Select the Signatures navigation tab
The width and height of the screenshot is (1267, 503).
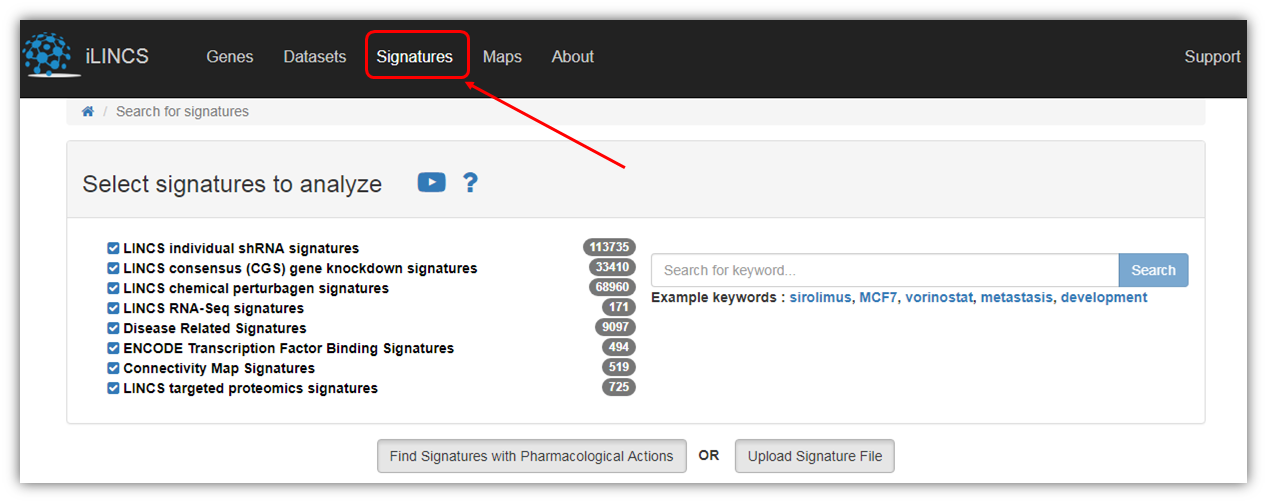415,57
